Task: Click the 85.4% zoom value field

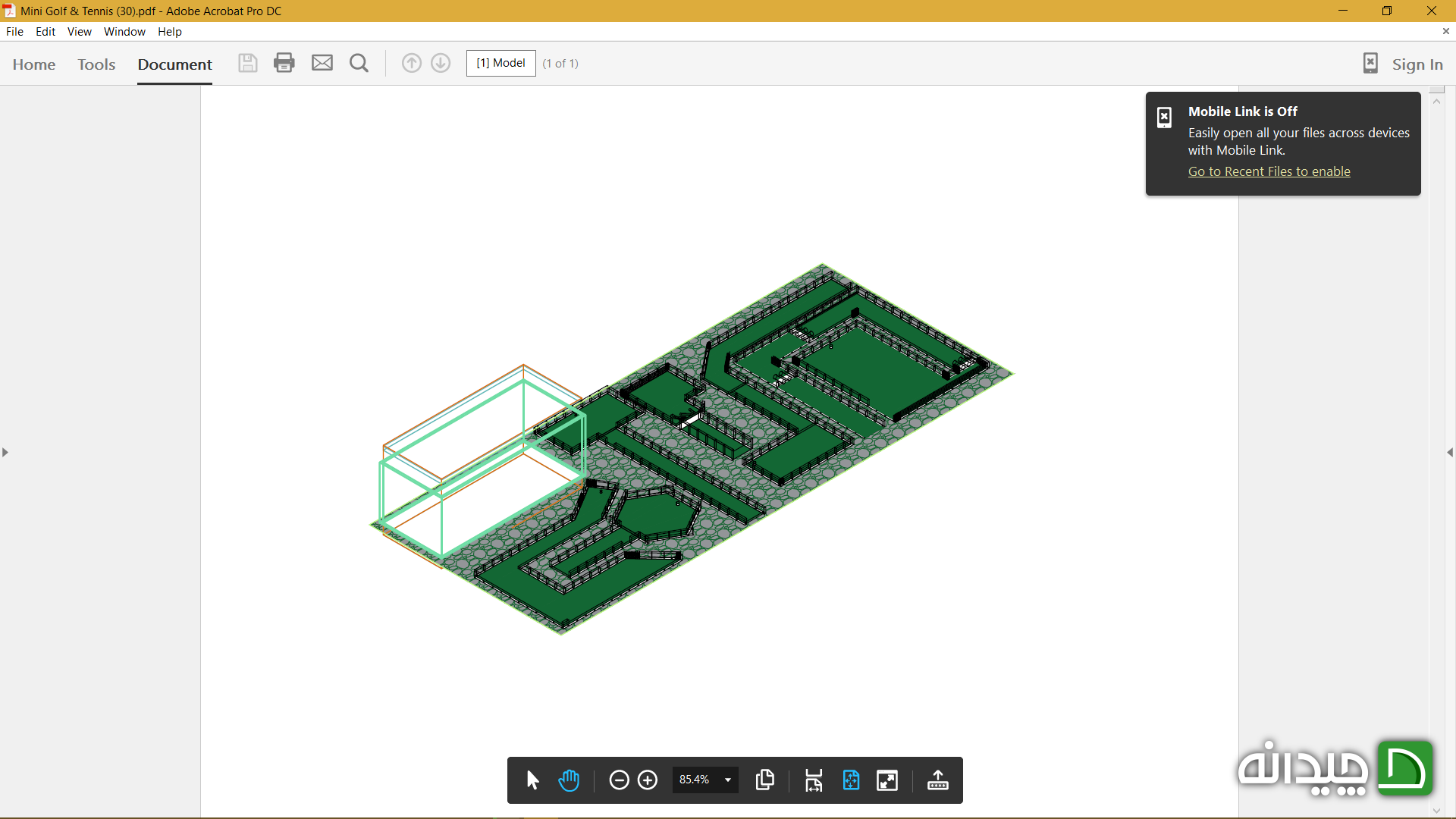Action: tap(695, 780)
